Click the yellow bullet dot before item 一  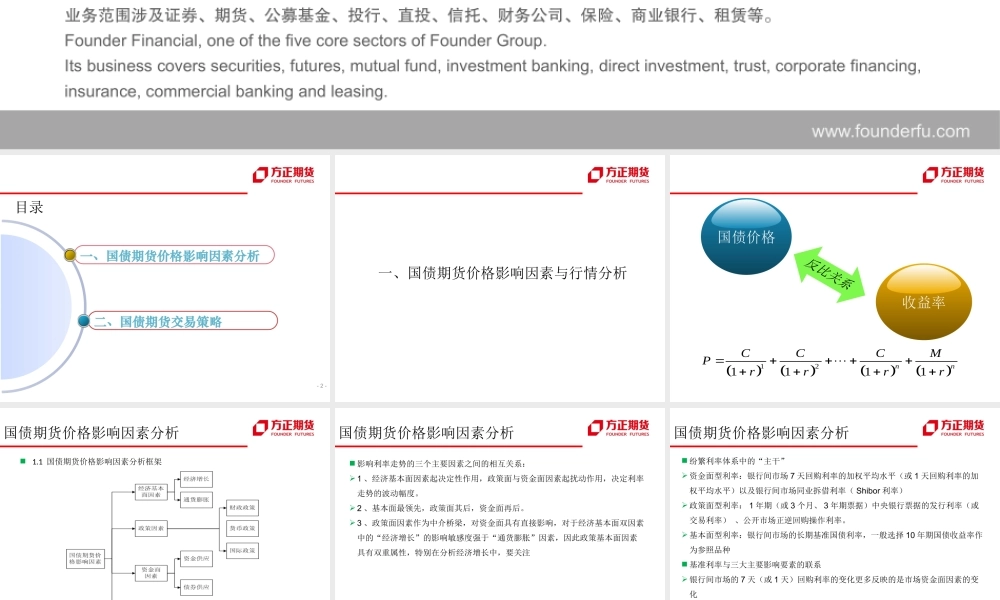click(69, 255)
